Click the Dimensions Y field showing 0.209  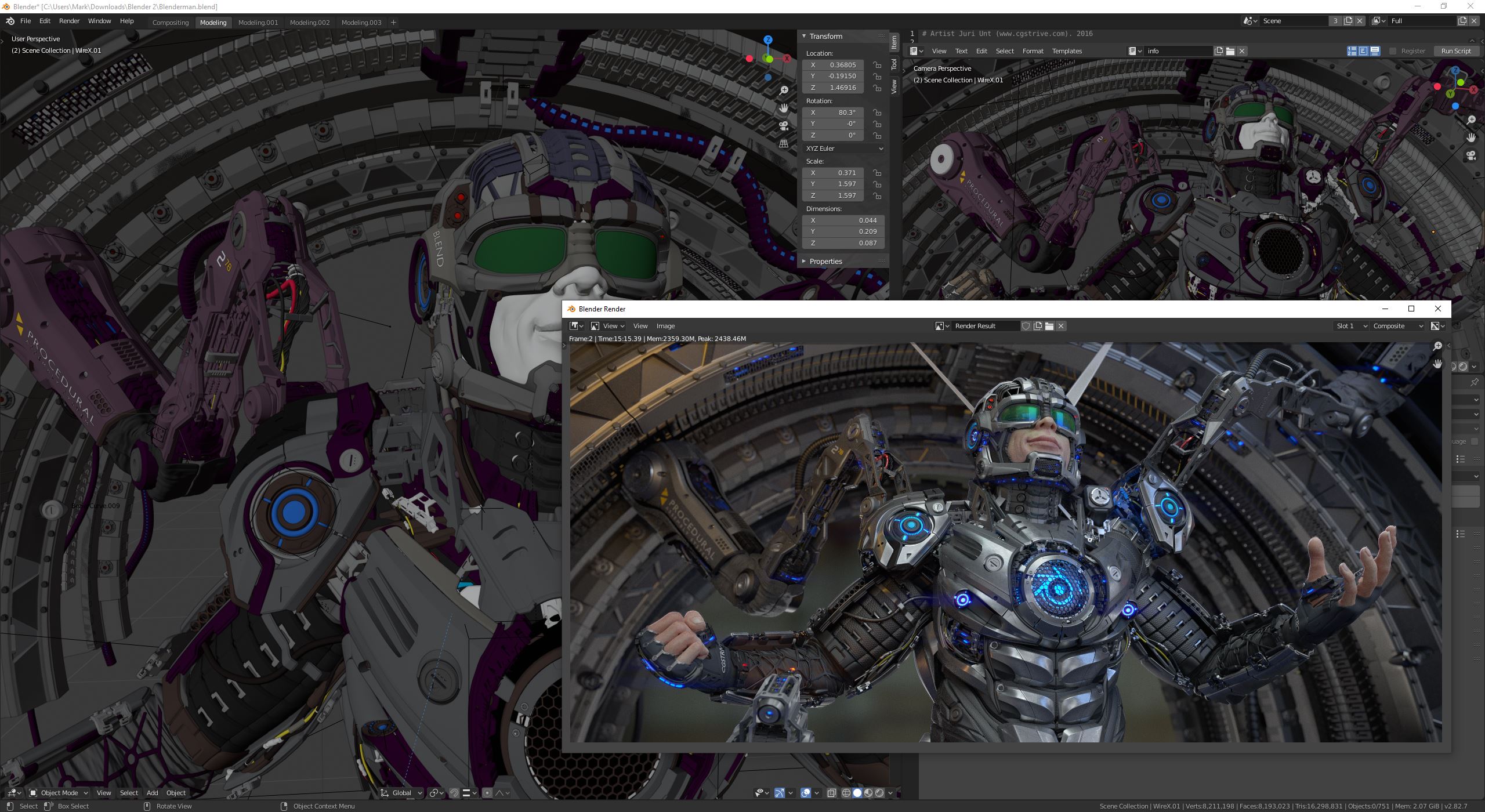[x=844, y=231]
